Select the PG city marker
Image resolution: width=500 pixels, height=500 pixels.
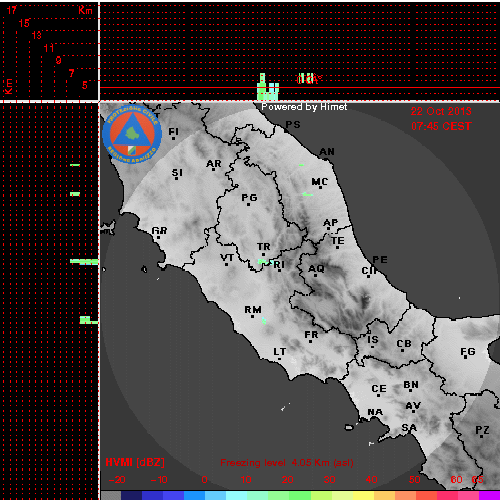[x=248, y=204]
